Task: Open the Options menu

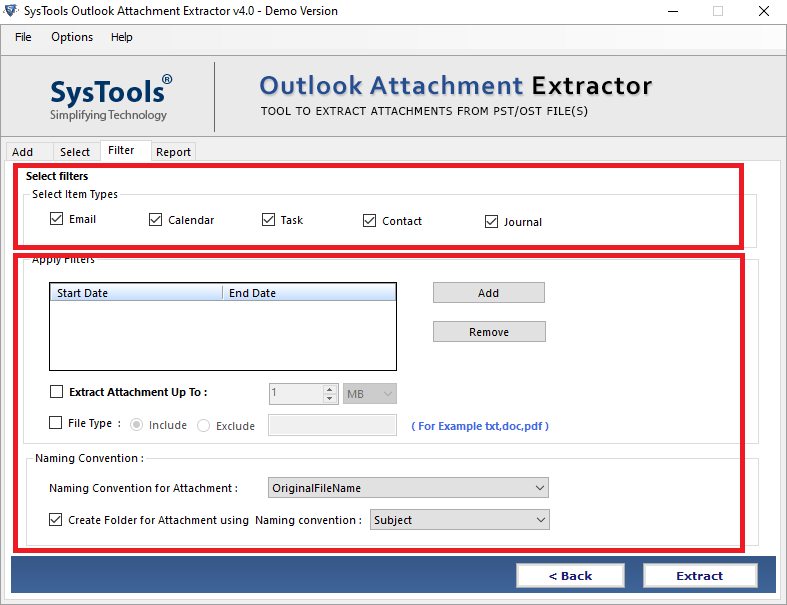Action: pyautogui.click(x=72, y=37)
